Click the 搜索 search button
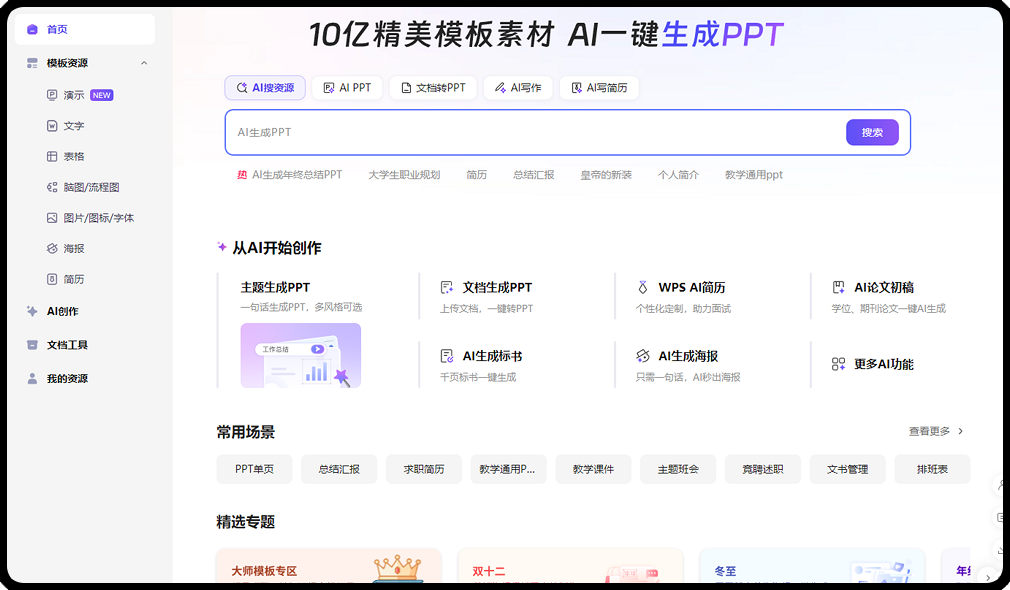 click(x=871, y=131)
